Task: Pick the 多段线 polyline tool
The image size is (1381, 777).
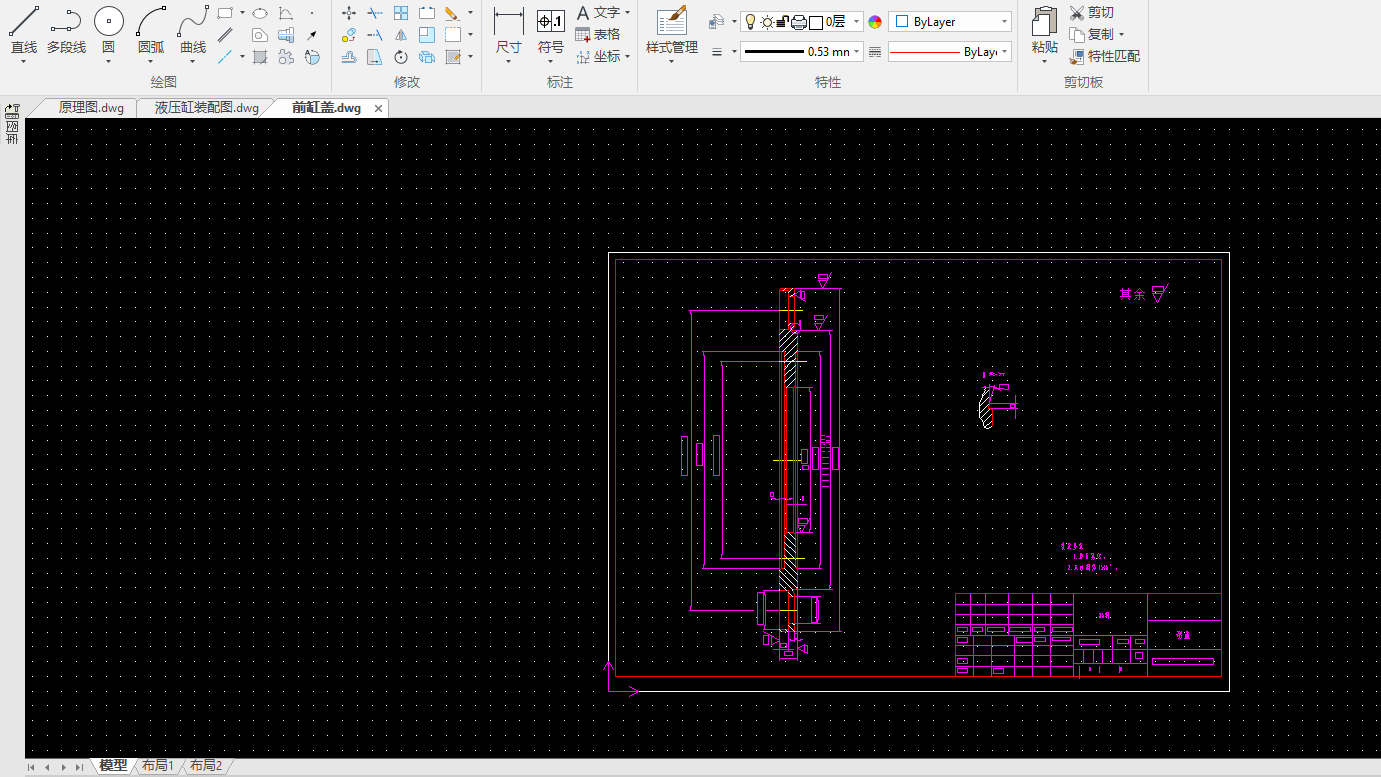Action: click(66, 30)
